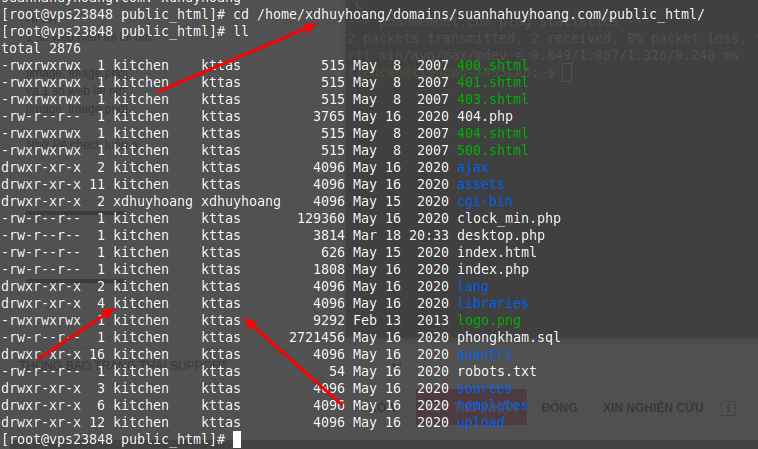This screenshot has width=758, height=449.
Task: Select the file name clock_min.php
Action: point(509,218)
